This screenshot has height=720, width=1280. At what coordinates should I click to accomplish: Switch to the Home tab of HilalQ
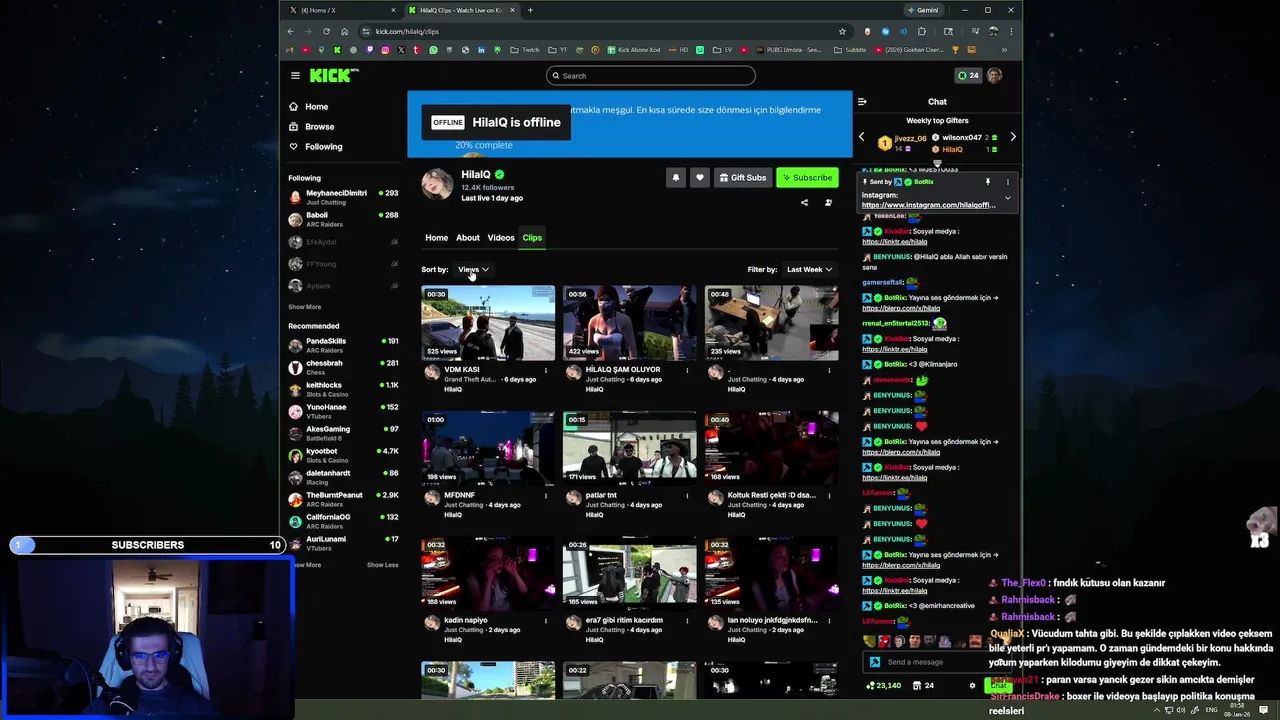tap(436, 238)
